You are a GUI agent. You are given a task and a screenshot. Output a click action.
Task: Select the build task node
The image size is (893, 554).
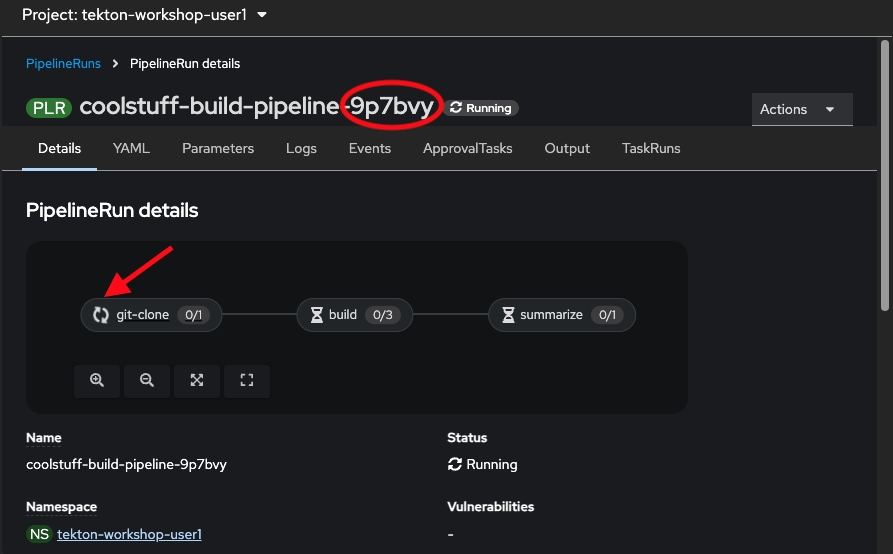click(x=354, y=315)
